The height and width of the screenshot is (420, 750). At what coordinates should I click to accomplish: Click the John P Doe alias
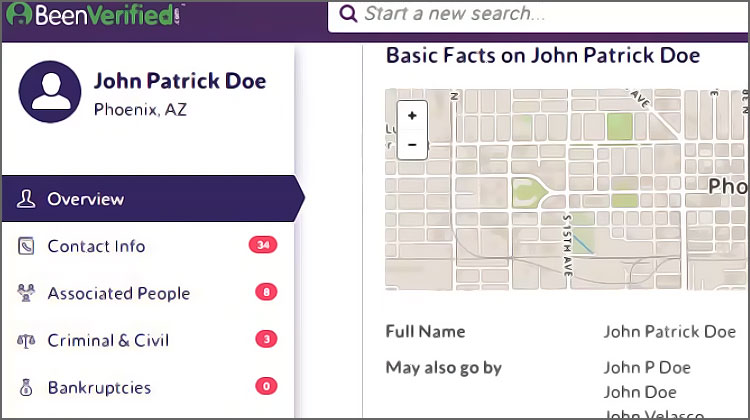pos(647,367)
